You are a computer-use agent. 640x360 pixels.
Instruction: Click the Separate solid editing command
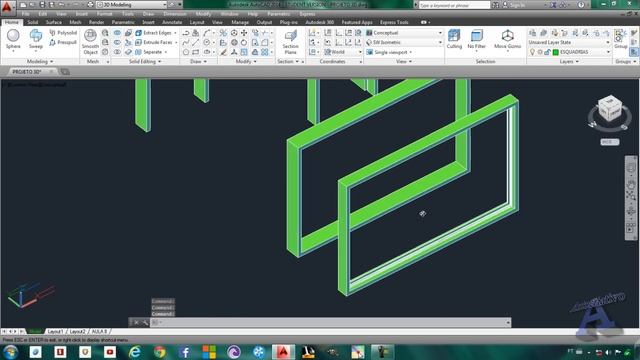[150, 52]
